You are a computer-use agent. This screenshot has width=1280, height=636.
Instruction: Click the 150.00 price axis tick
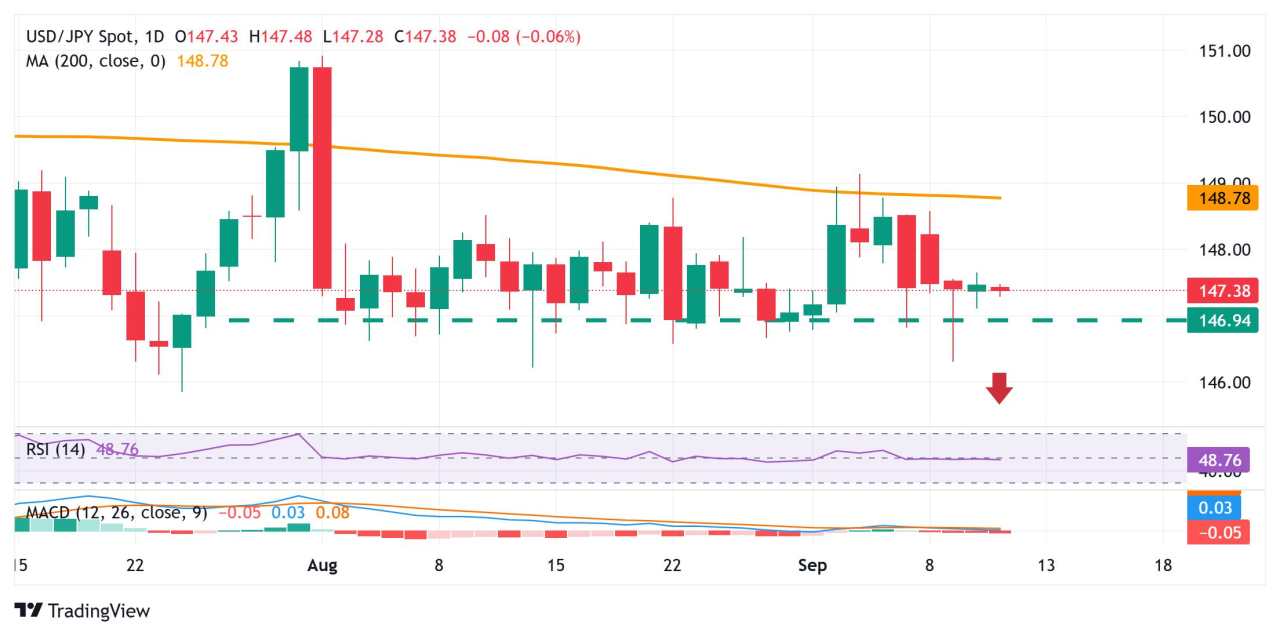tap(1225, 117)
